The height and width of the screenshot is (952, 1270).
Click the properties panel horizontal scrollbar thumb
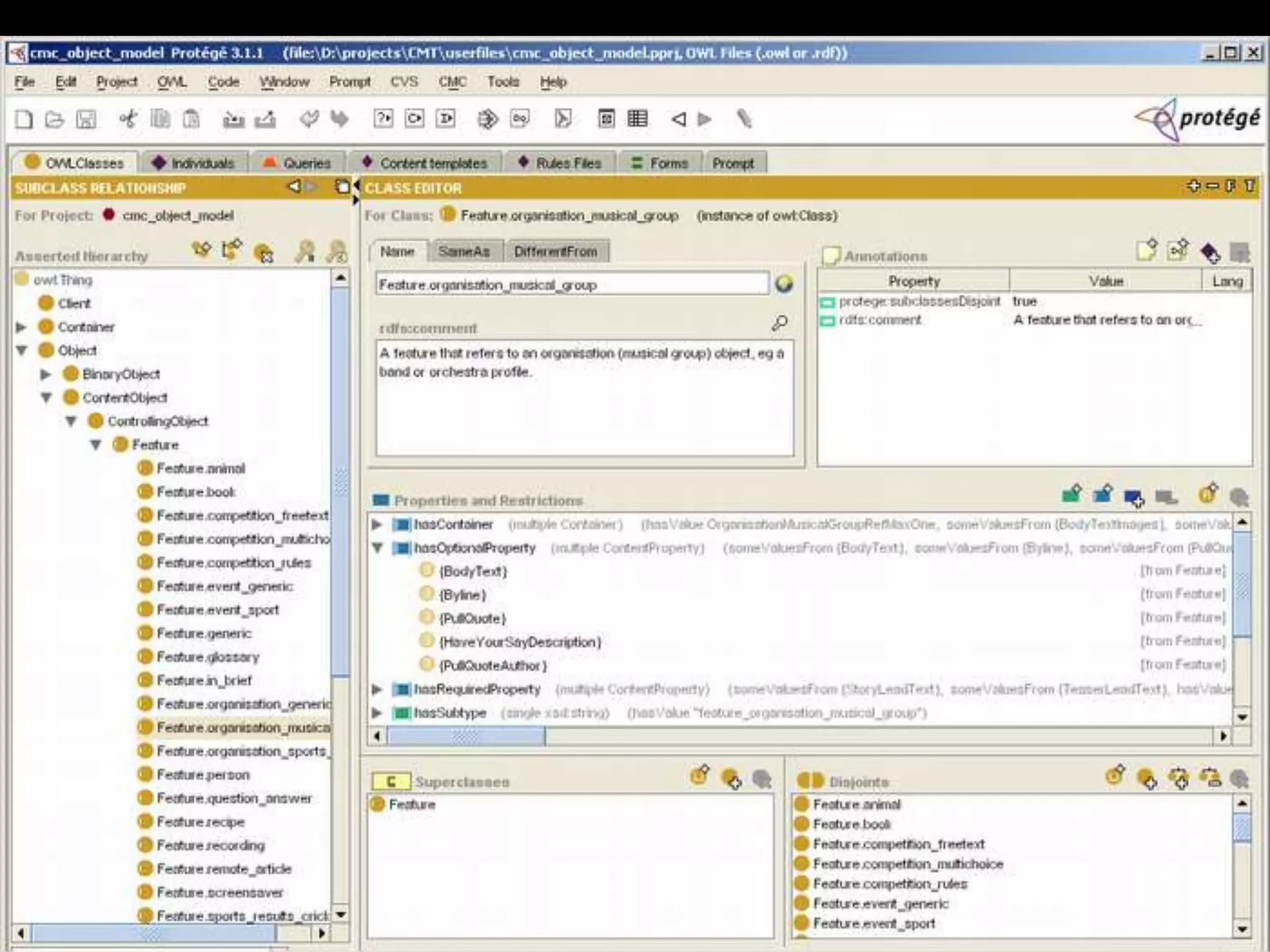coord(466,736)
